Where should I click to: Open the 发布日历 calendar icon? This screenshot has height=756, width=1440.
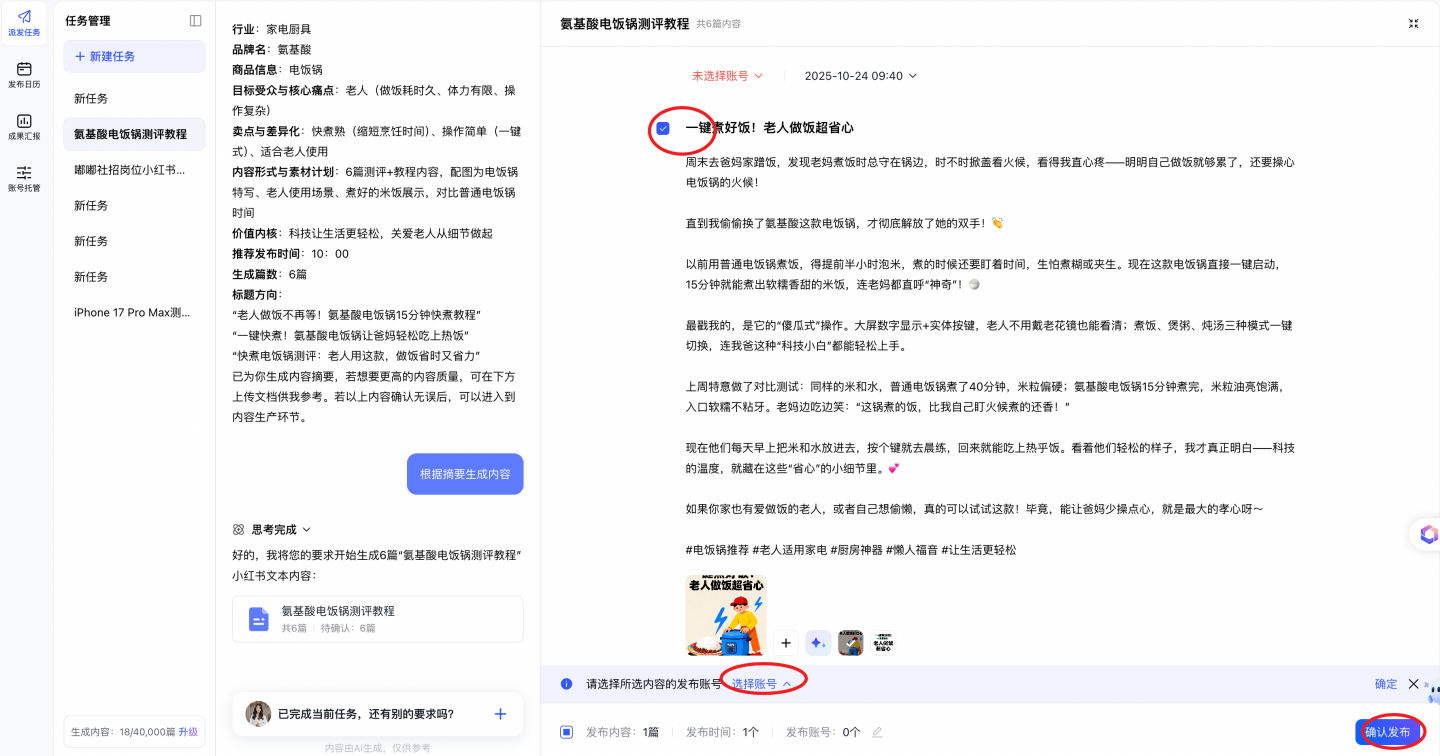tap(24, 75)
